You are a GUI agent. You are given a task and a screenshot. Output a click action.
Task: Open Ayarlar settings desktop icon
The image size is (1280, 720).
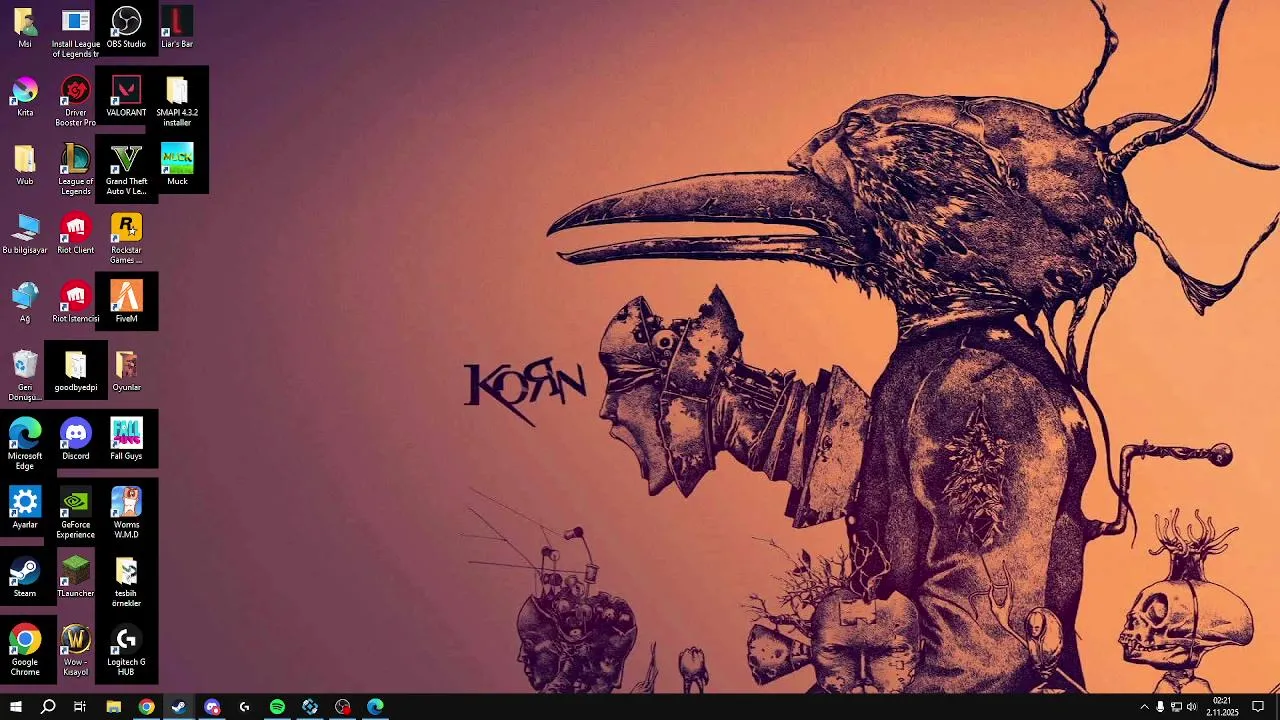[x=25, y=509]
